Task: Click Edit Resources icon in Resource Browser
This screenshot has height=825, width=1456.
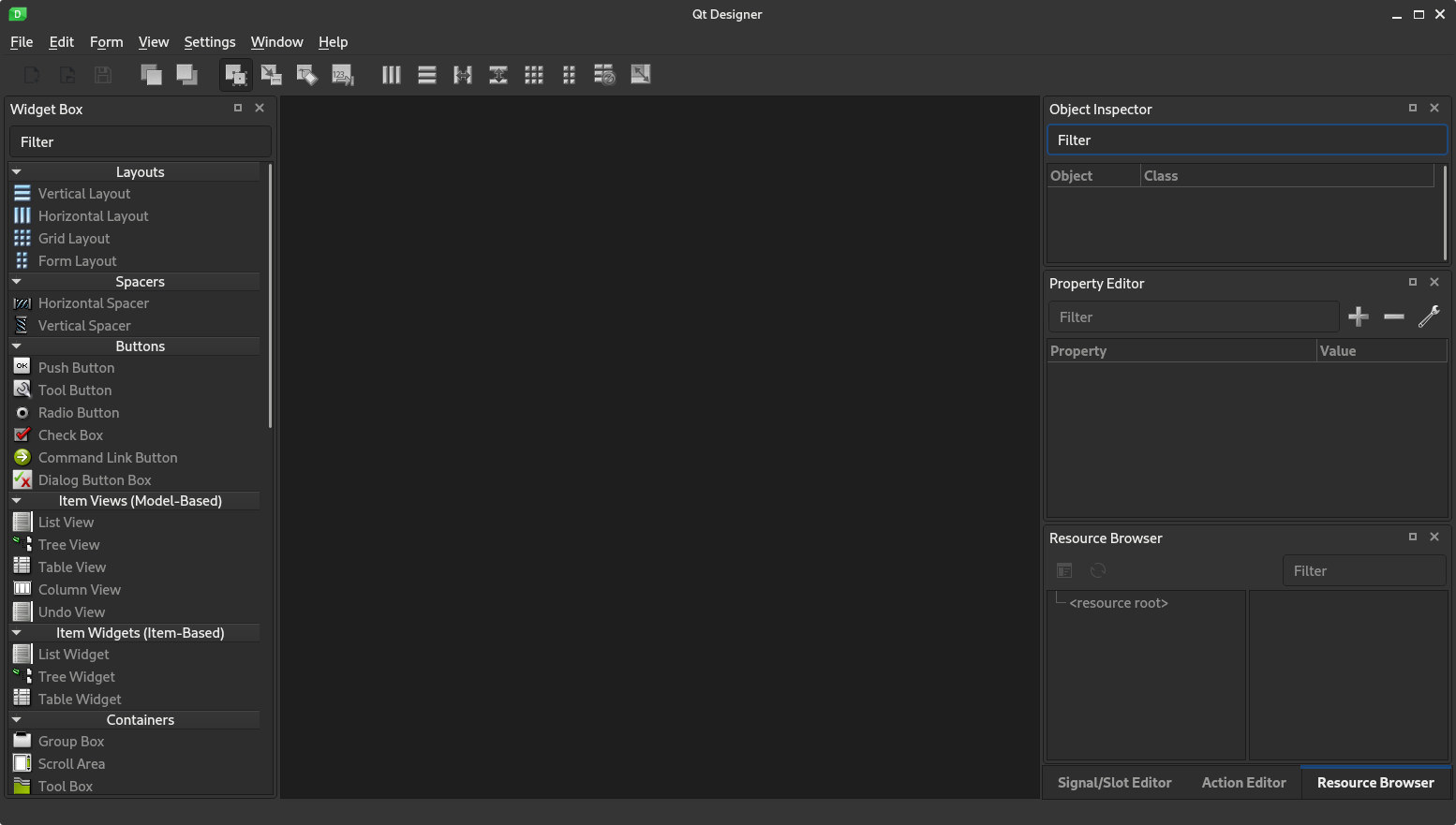Action: pyautogui.click(x=1064, y=570)
